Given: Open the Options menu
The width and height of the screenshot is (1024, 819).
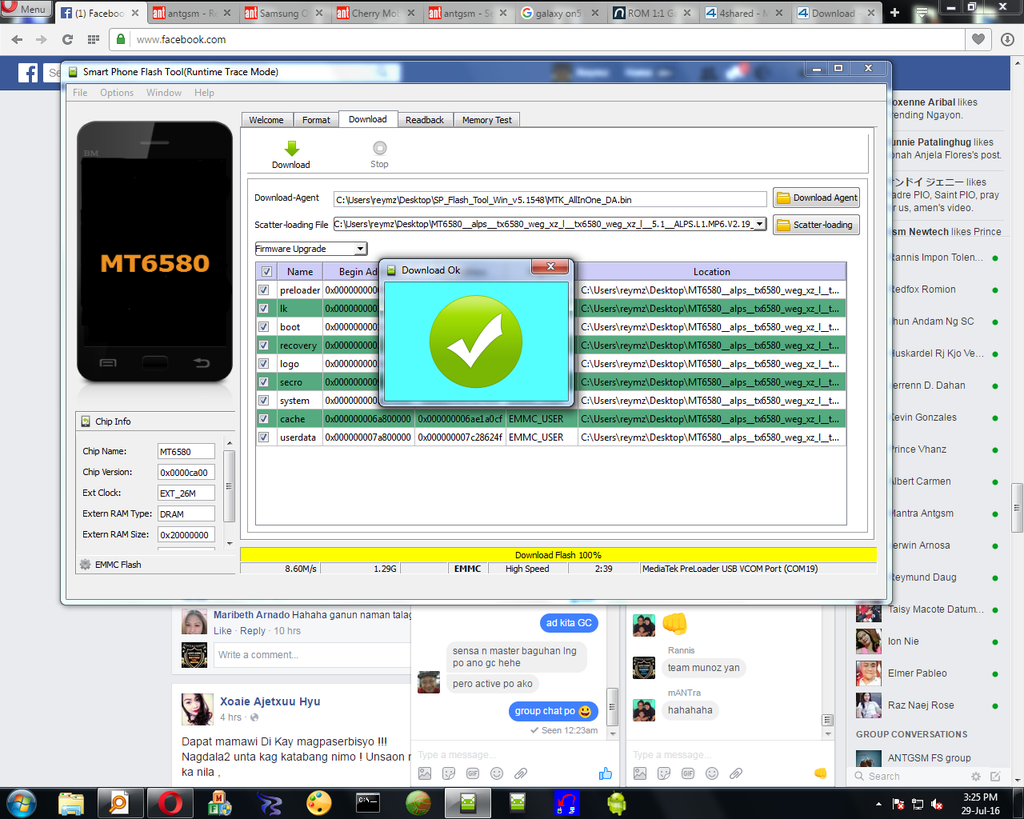Looking at the screenshot, I should point(116,93).
